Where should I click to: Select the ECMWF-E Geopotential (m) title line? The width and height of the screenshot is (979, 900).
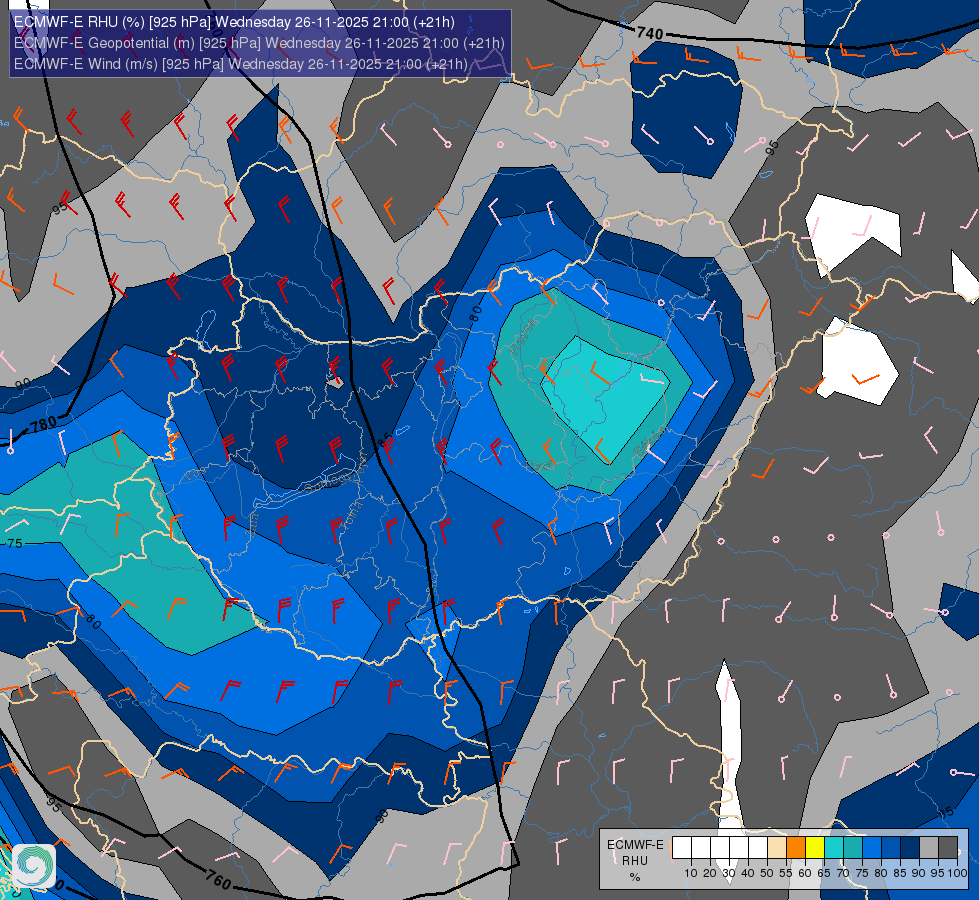coord(259,43)
